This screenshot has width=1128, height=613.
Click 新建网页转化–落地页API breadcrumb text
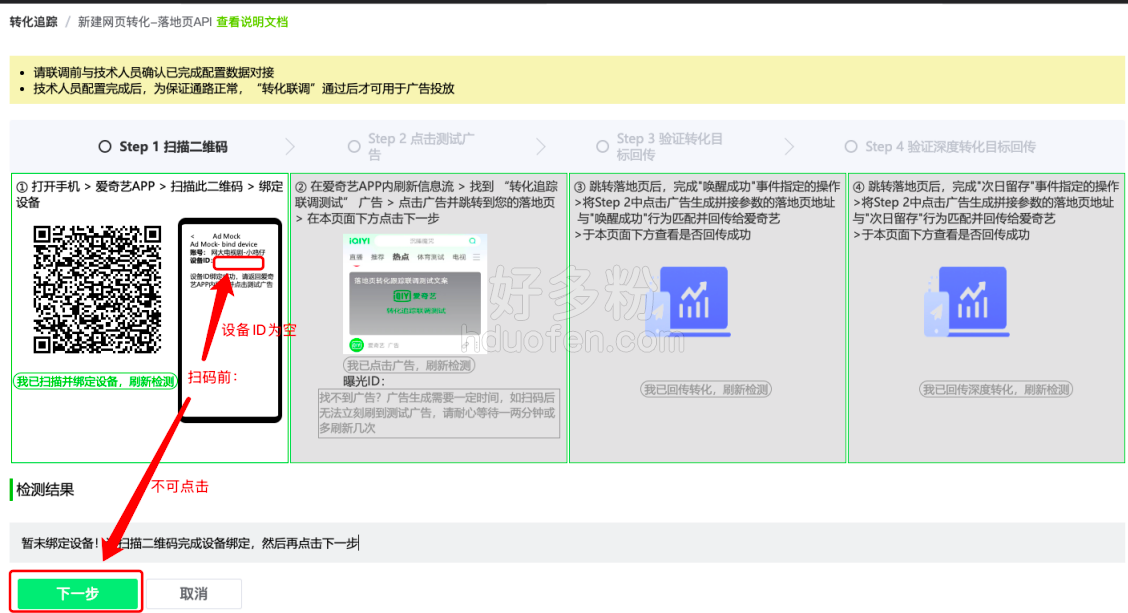pyautogui.click(x=145, y=22)
